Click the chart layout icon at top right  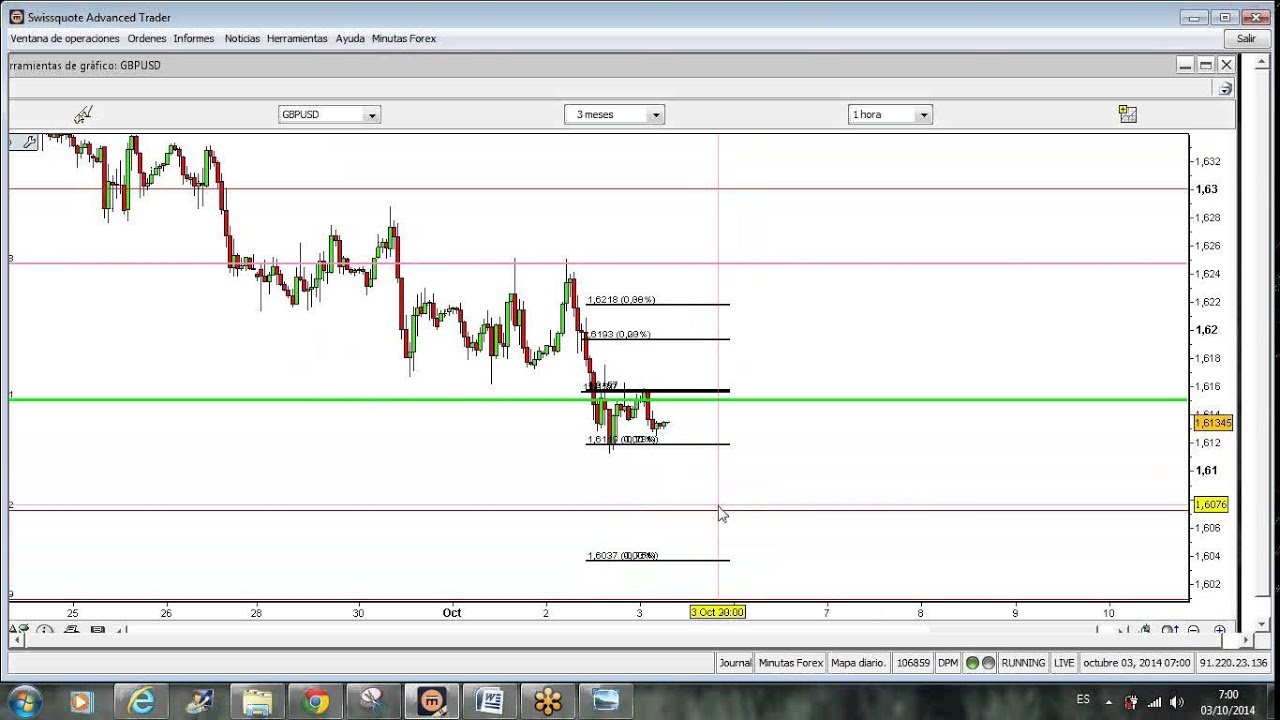[x=1128, y=114]
